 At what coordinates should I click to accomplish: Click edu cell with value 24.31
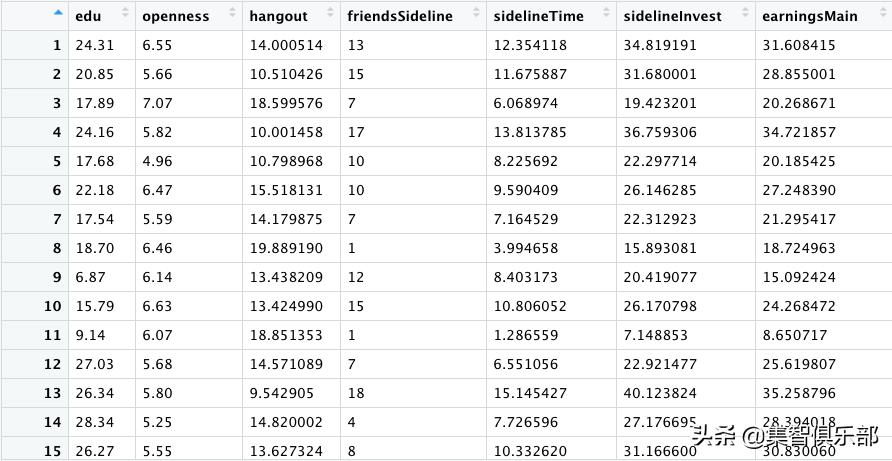pyautogui.click(x=94, y=46)
